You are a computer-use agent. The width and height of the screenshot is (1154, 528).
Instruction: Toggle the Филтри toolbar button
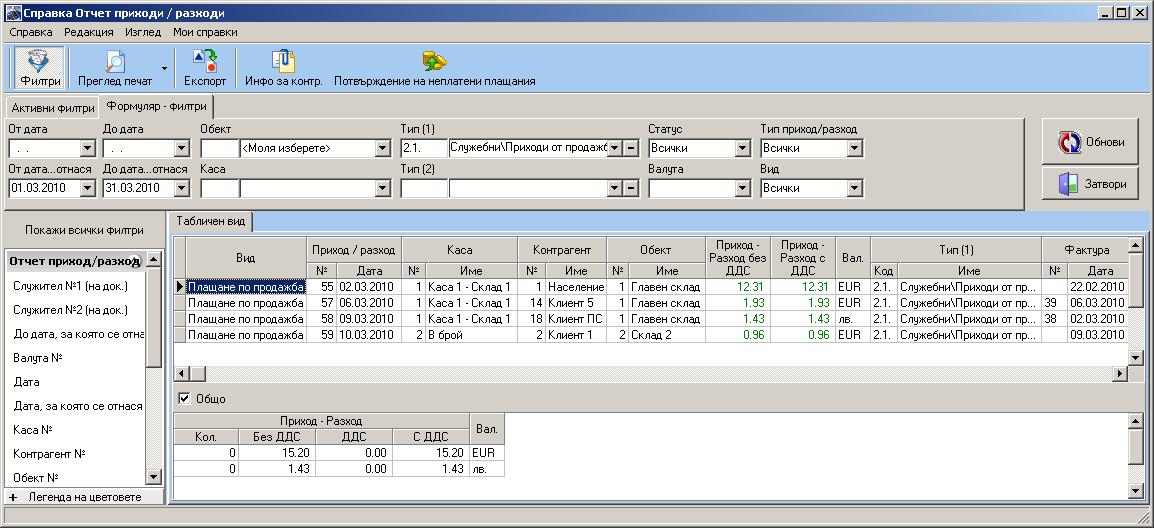point(40,68)
